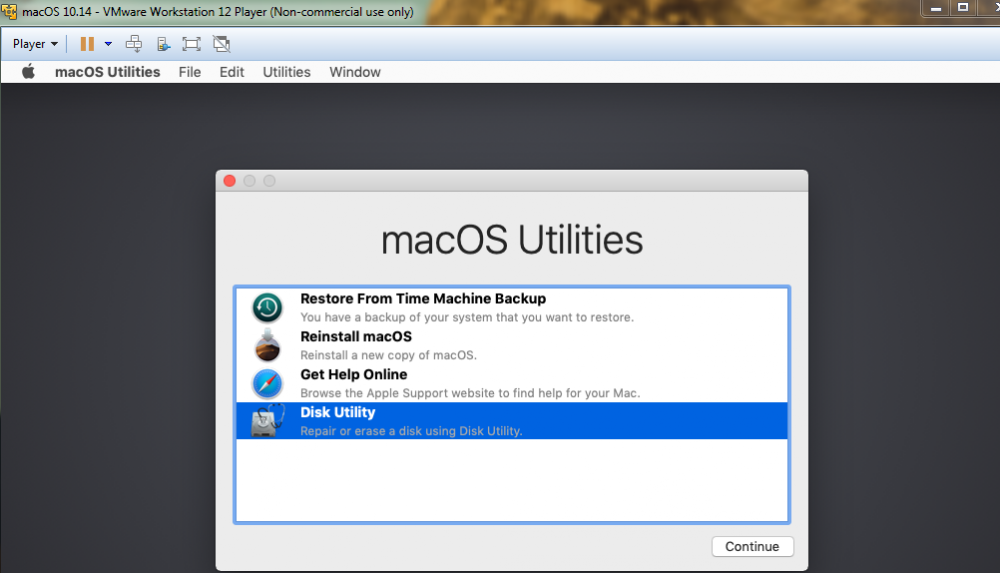
Task: Click 'You have a backup of your system' text
Action: (467, 317)
